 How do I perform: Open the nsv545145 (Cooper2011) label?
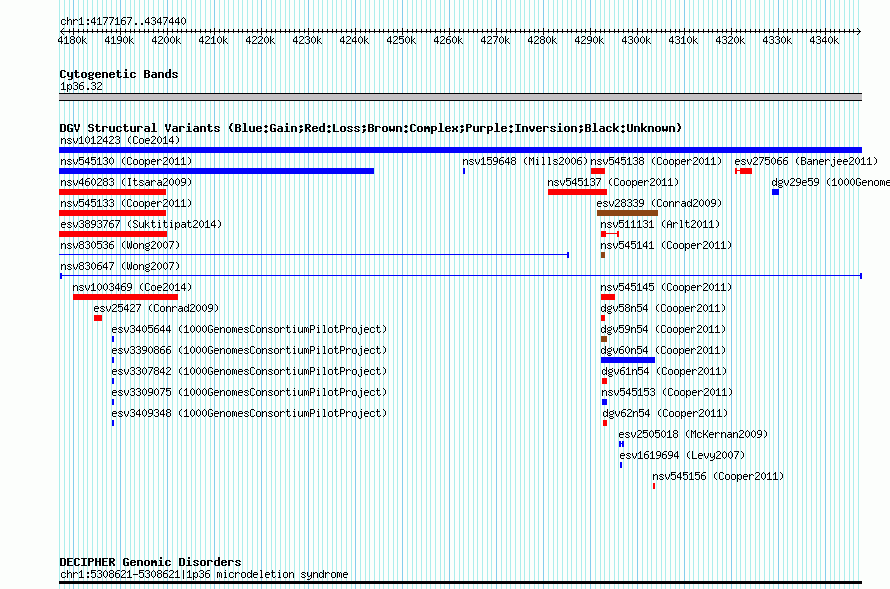(x=666, y=287)
